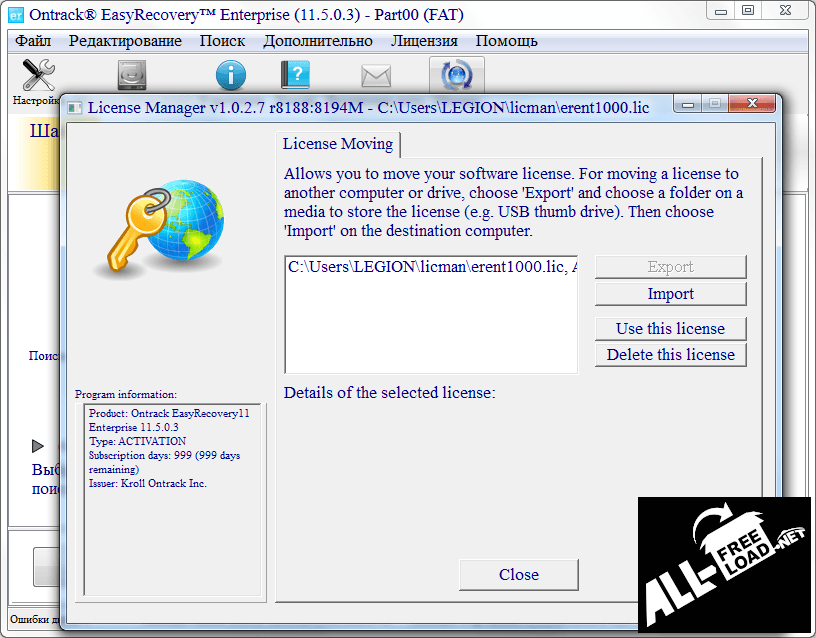Open the Помощь menu
Viewport: 816px width, 638px height.
tap(506, 41)
